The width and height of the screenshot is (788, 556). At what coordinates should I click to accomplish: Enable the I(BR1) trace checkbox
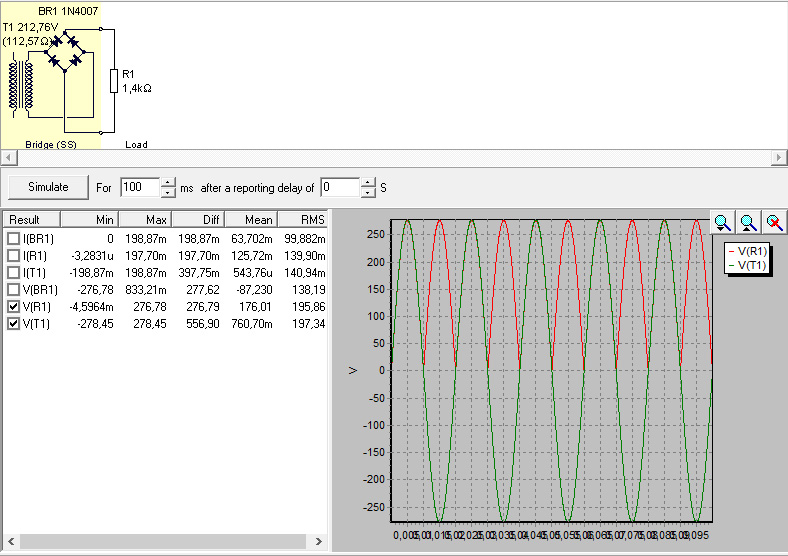[14, 239]
